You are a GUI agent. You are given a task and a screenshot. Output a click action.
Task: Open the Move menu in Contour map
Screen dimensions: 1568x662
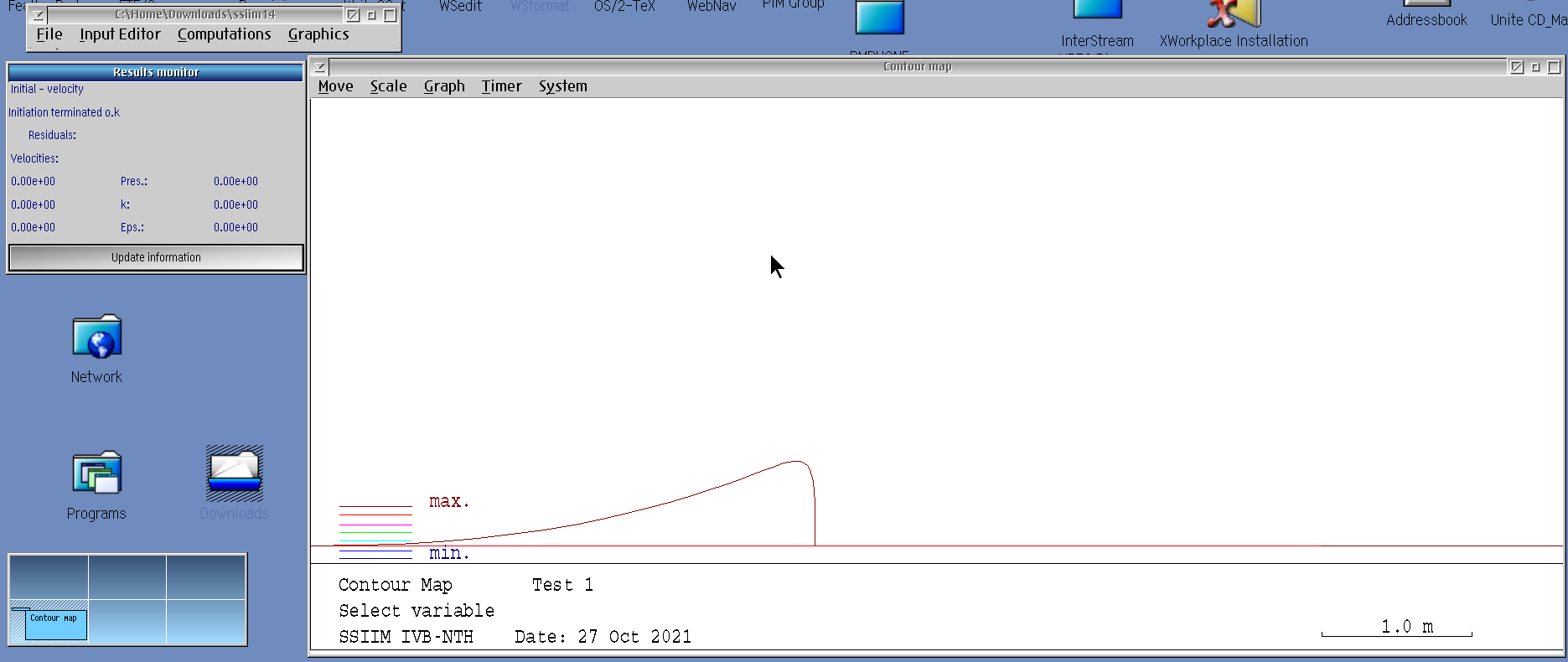pyautogui.click(x=335, y=86)
